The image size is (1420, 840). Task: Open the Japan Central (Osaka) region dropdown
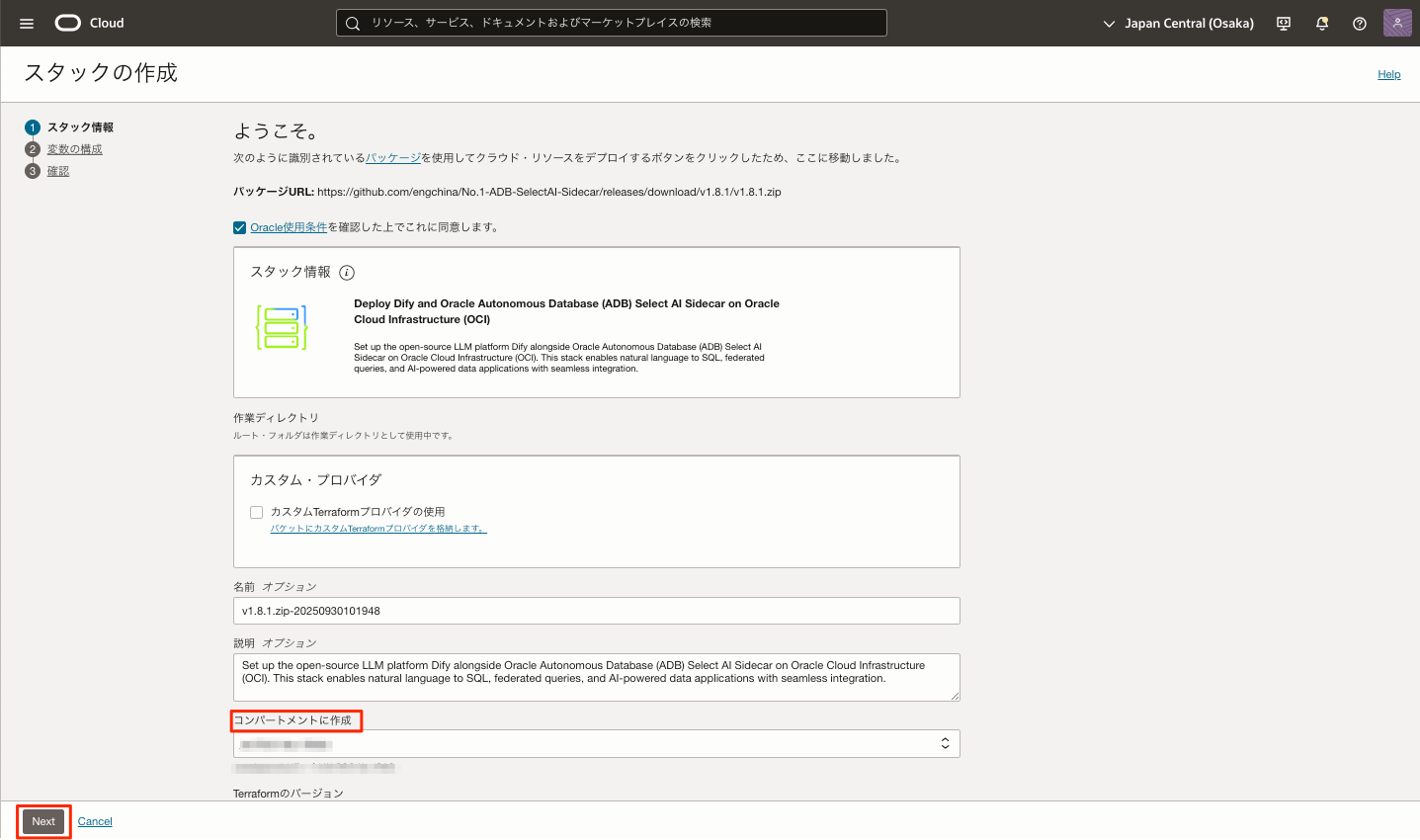(x=1178, y=23)
